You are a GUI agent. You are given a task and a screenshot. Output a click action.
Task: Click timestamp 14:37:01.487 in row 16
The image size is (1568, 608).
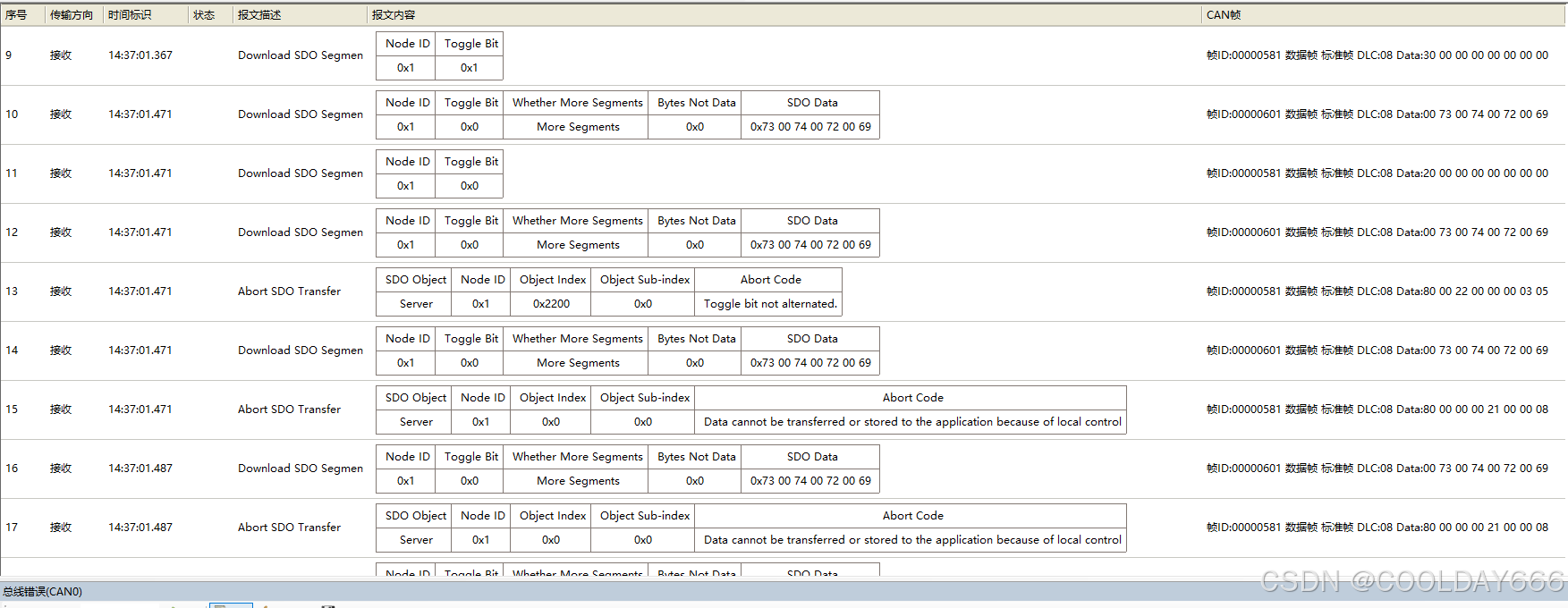pyautogui.click(x=140, y=469)
